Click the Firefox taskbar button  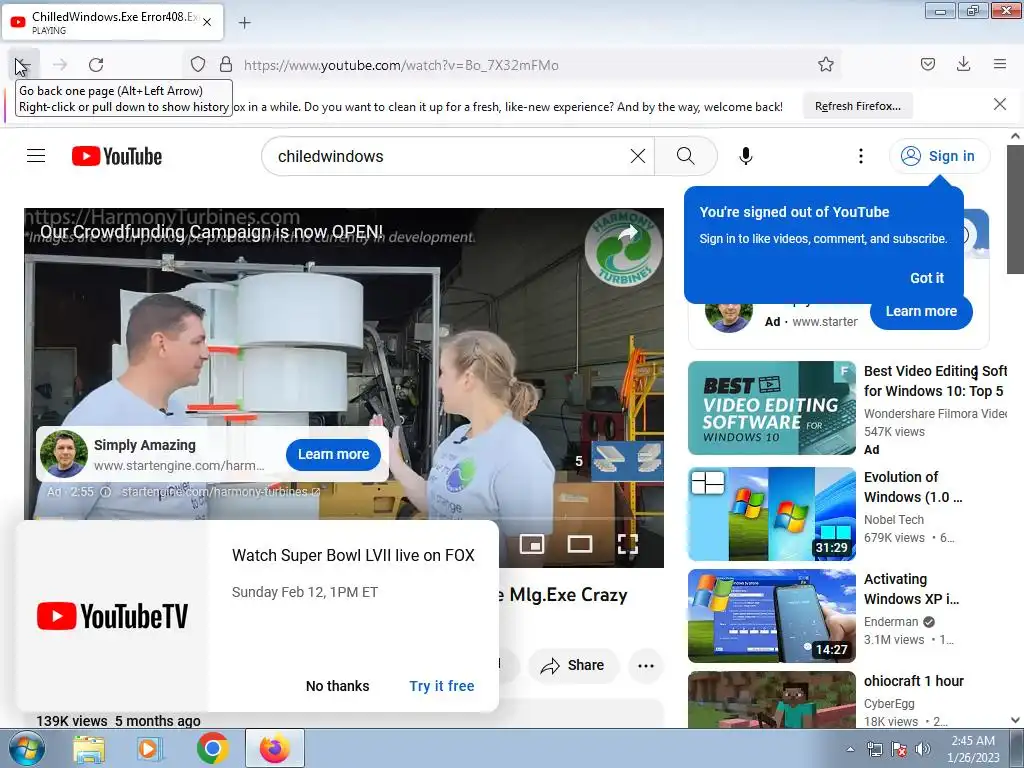[x=275, y=748]
